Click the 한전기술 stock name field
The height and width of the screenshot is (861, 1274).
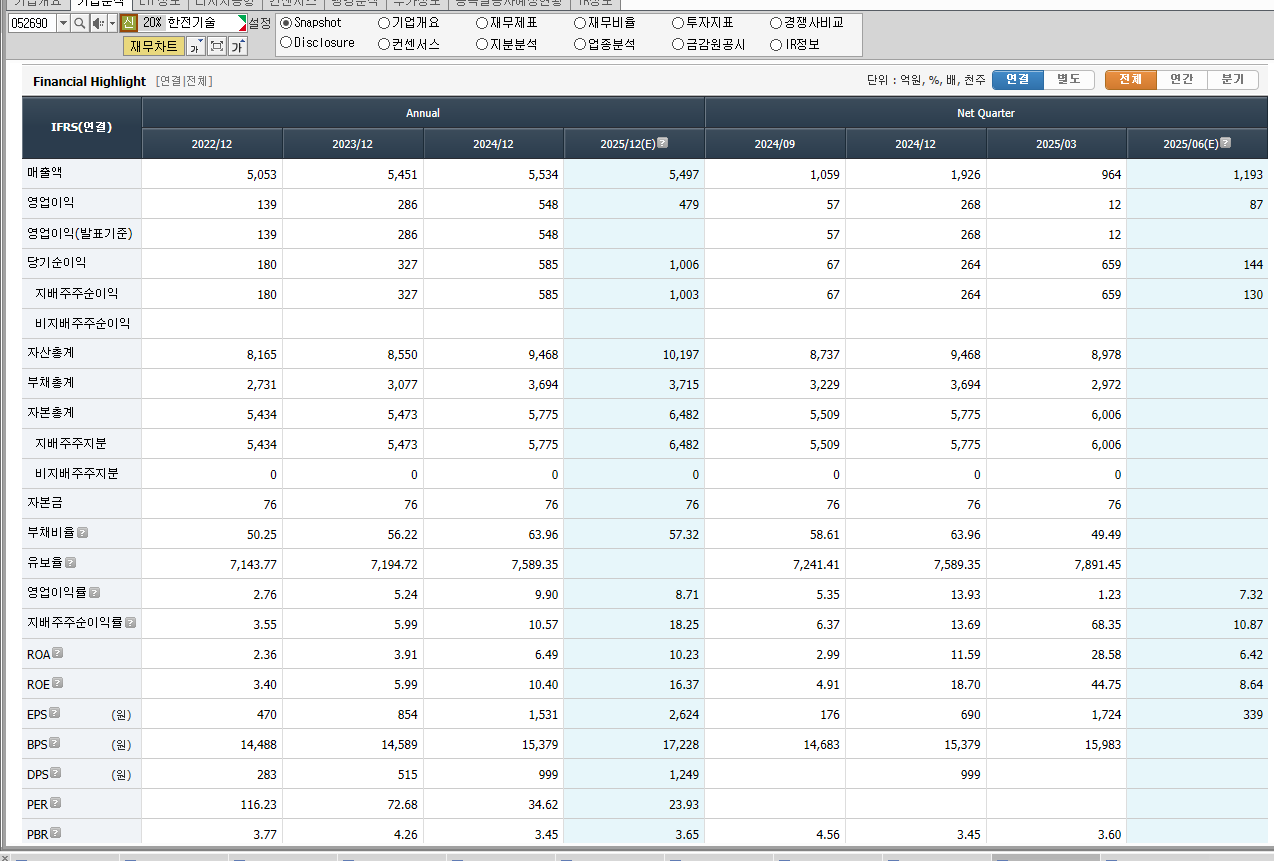pyautogui.click(x=205, y=22)
